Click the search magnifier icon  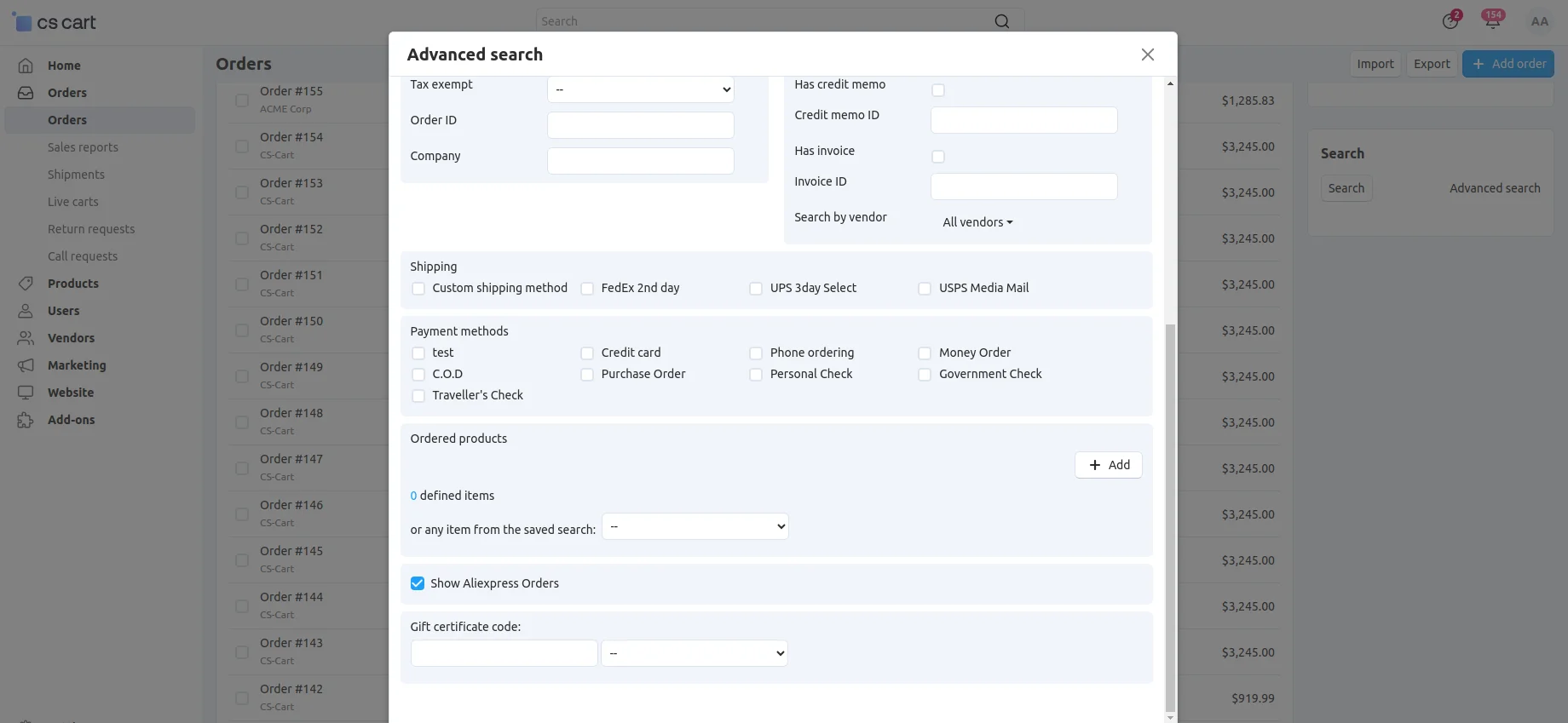pos(1001,21)
